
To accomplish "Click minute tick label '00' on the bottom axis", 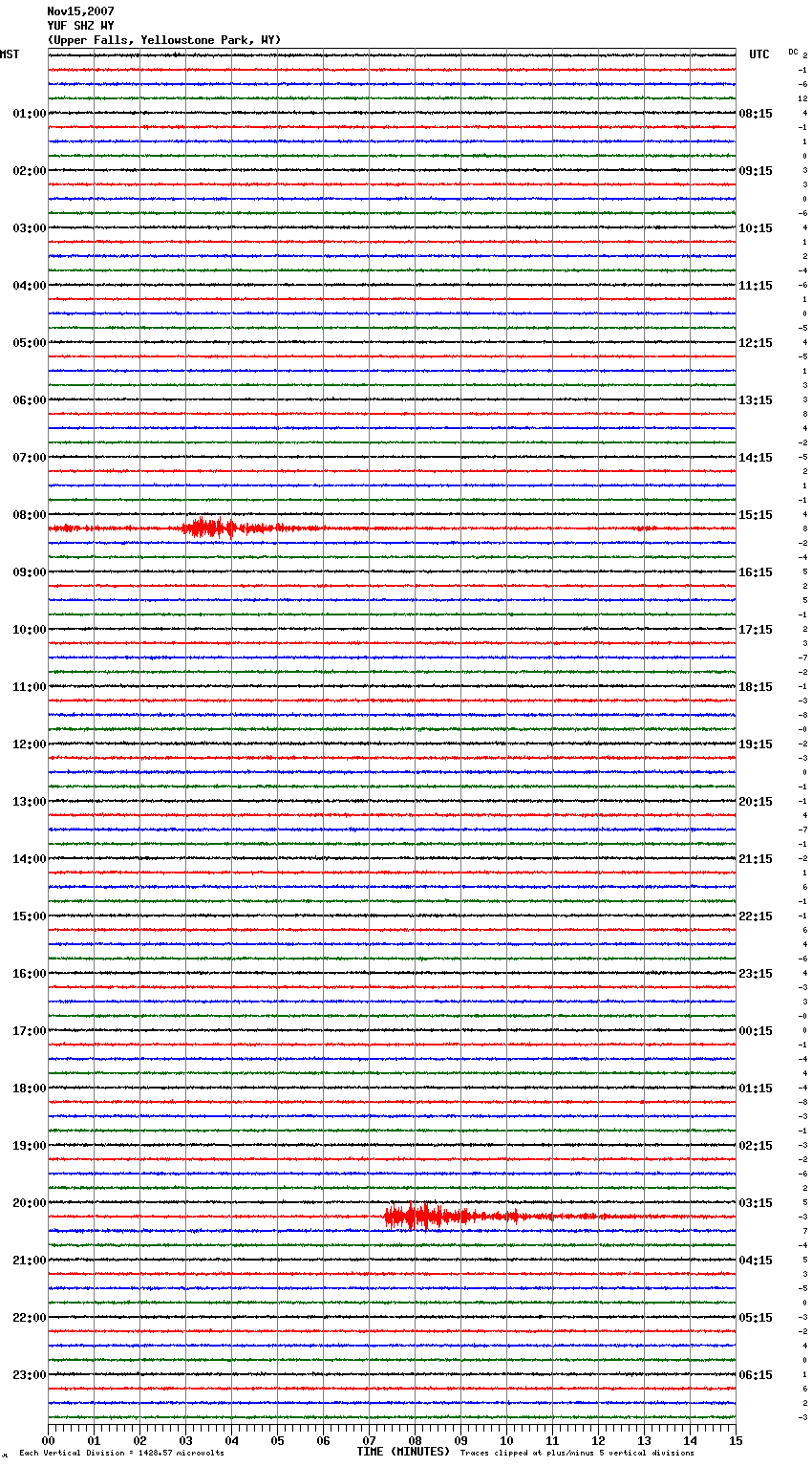I will (x=48, y=1440).
